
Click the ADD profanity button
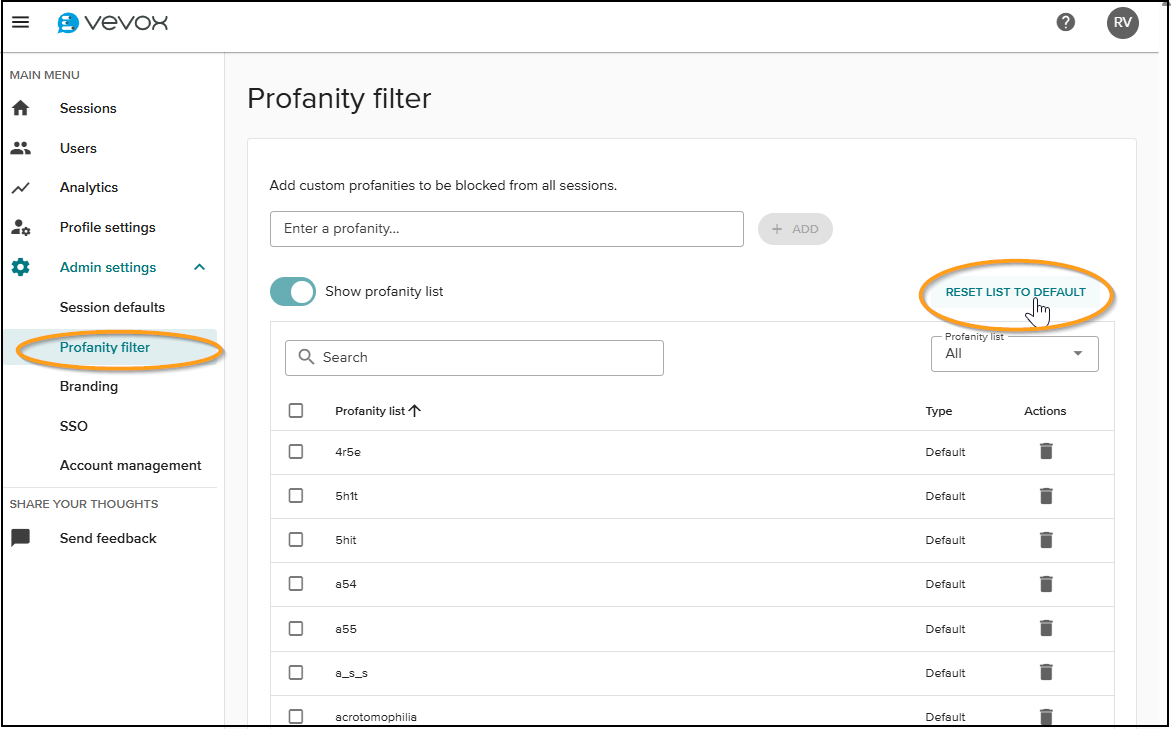pos(795,229)
